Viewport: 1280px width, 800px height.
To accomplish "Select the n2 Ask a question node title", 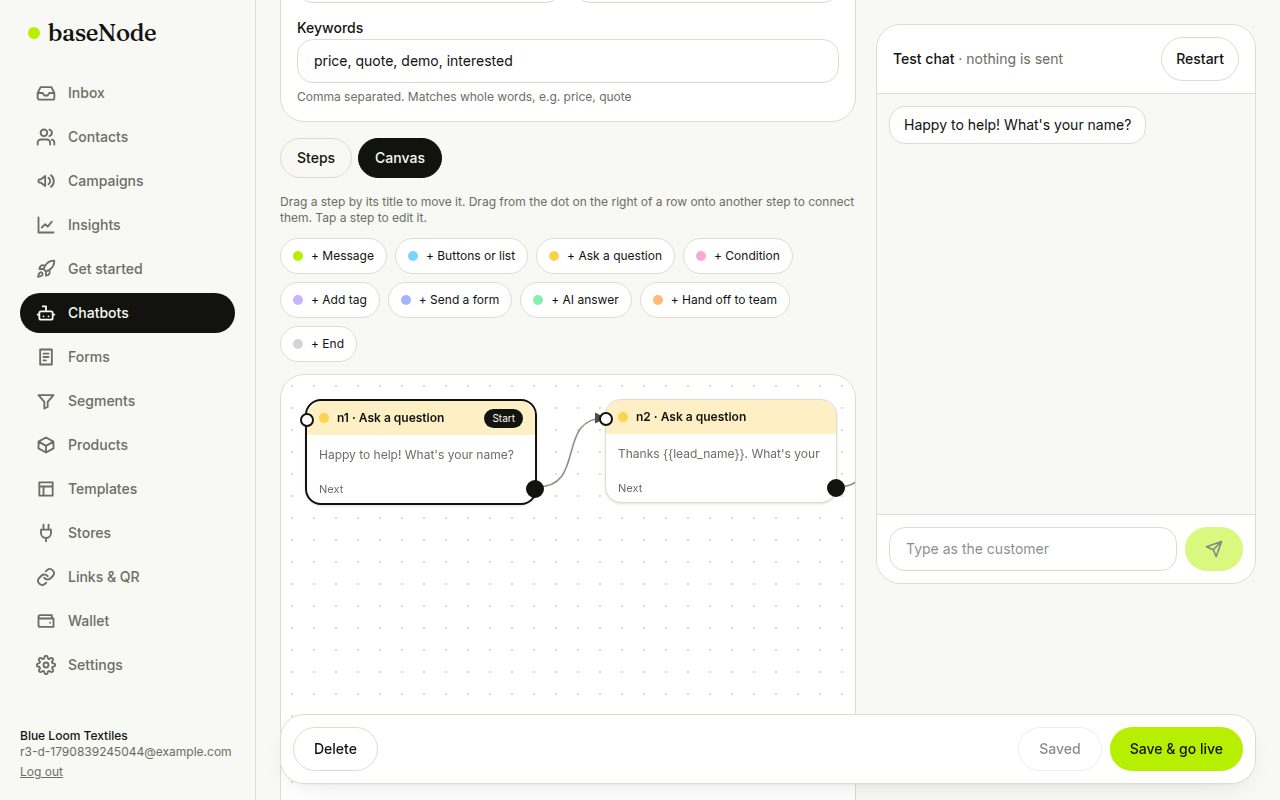I will (x=691, y=417).
